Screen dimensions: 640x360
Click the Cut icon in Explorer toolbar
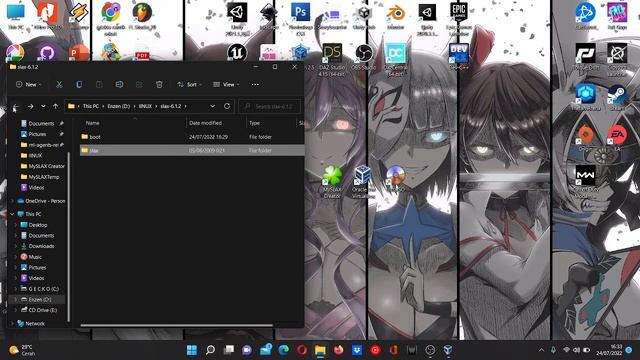coord(59,84)
